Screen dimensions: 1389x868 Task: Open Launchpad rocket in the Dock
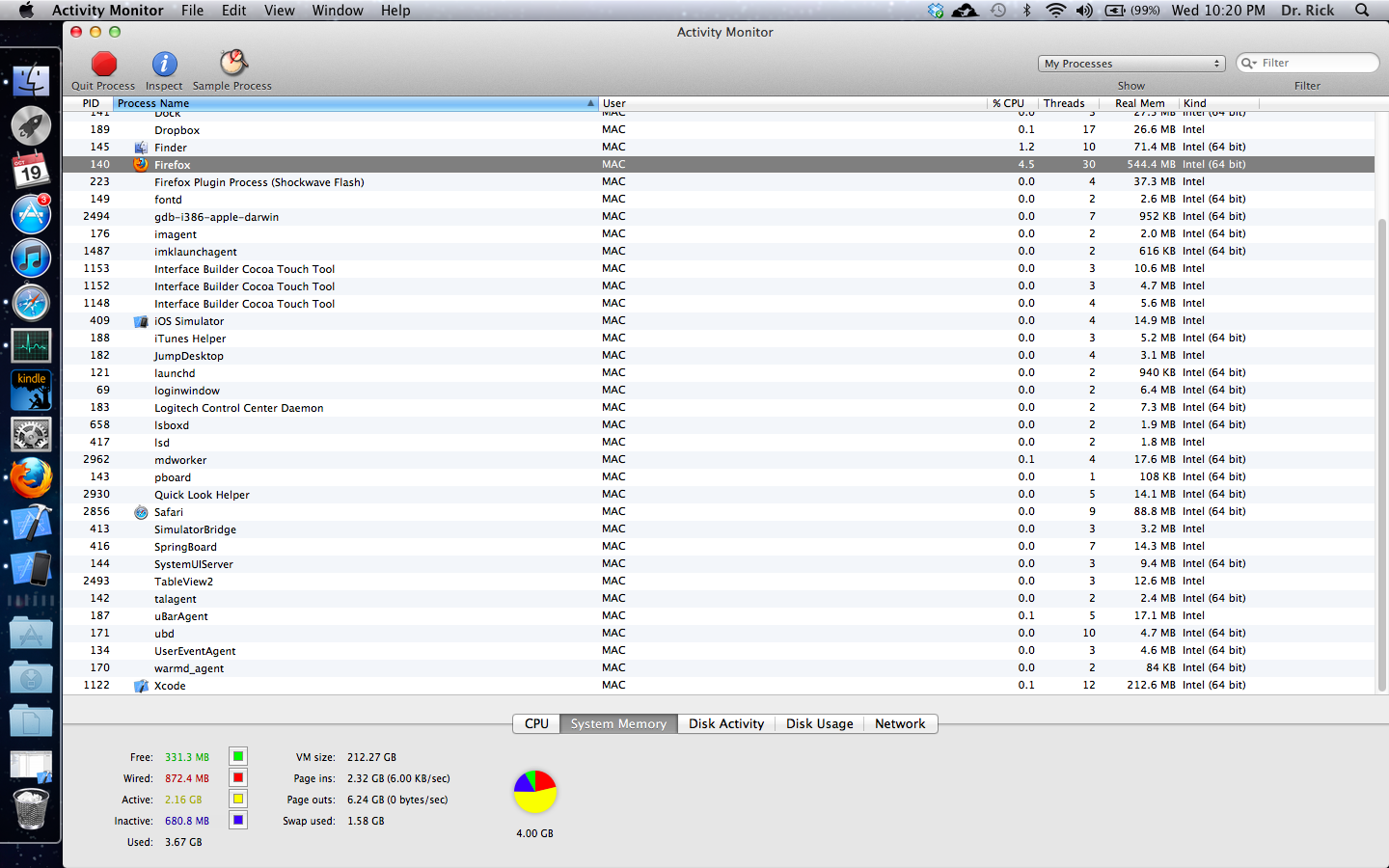click(x=31, y=125)
